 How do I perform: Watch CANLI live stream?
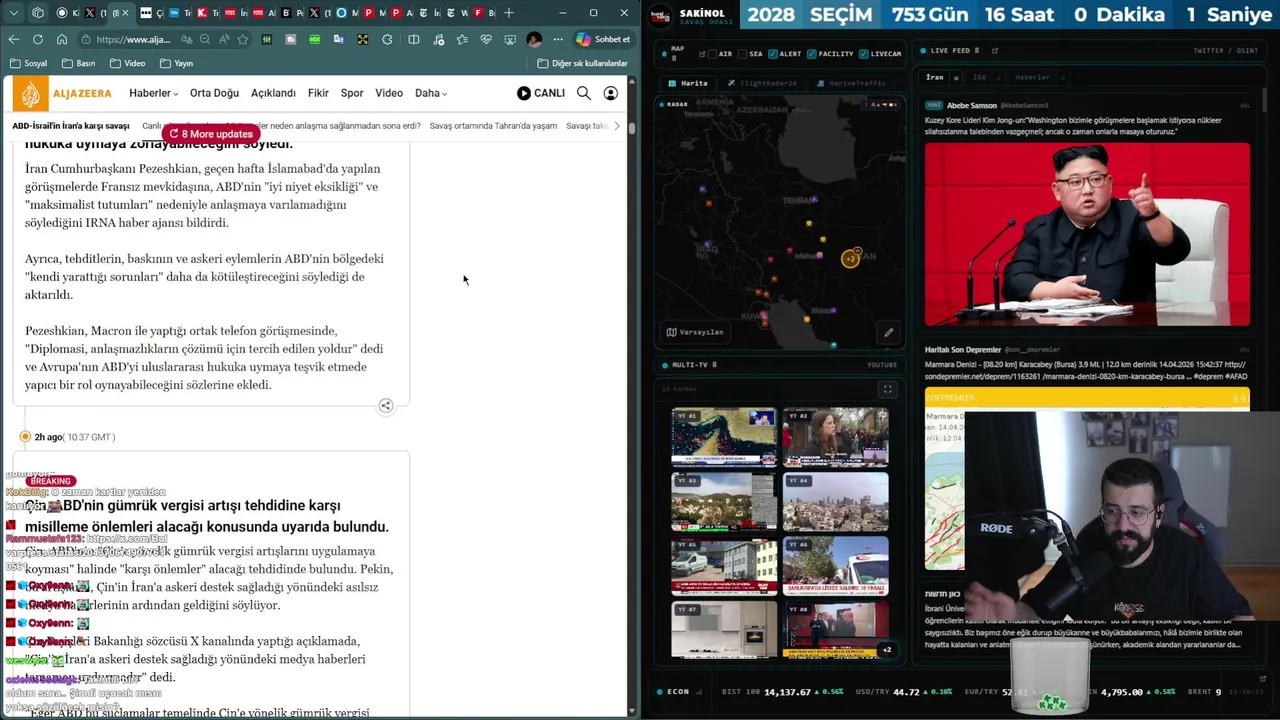tap(541, 93)
